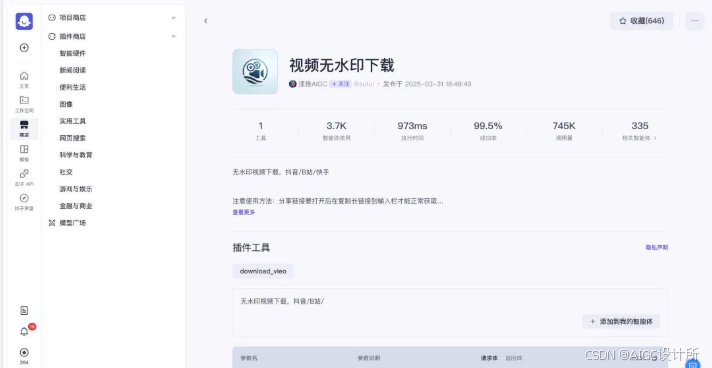Select 科学与教育 category

(x=76, y=155)
